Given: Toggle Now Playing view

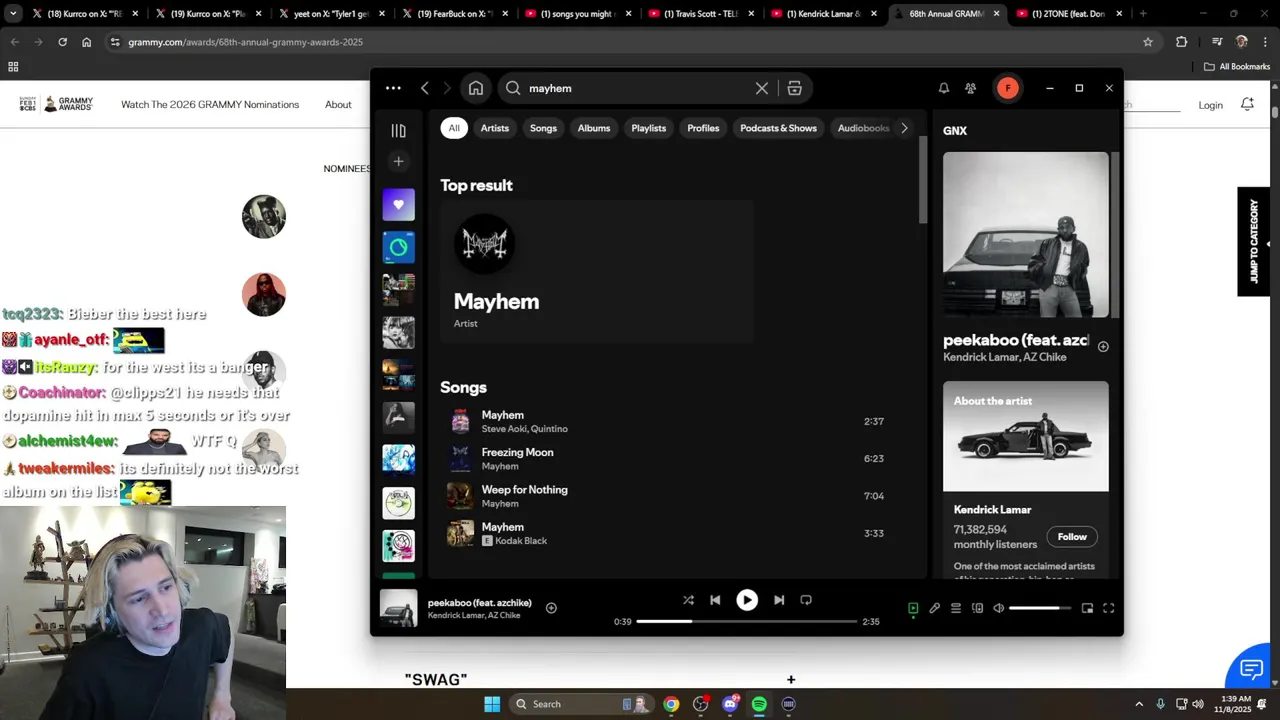Looking at the screenshot, I should click(x=913, y=608).
